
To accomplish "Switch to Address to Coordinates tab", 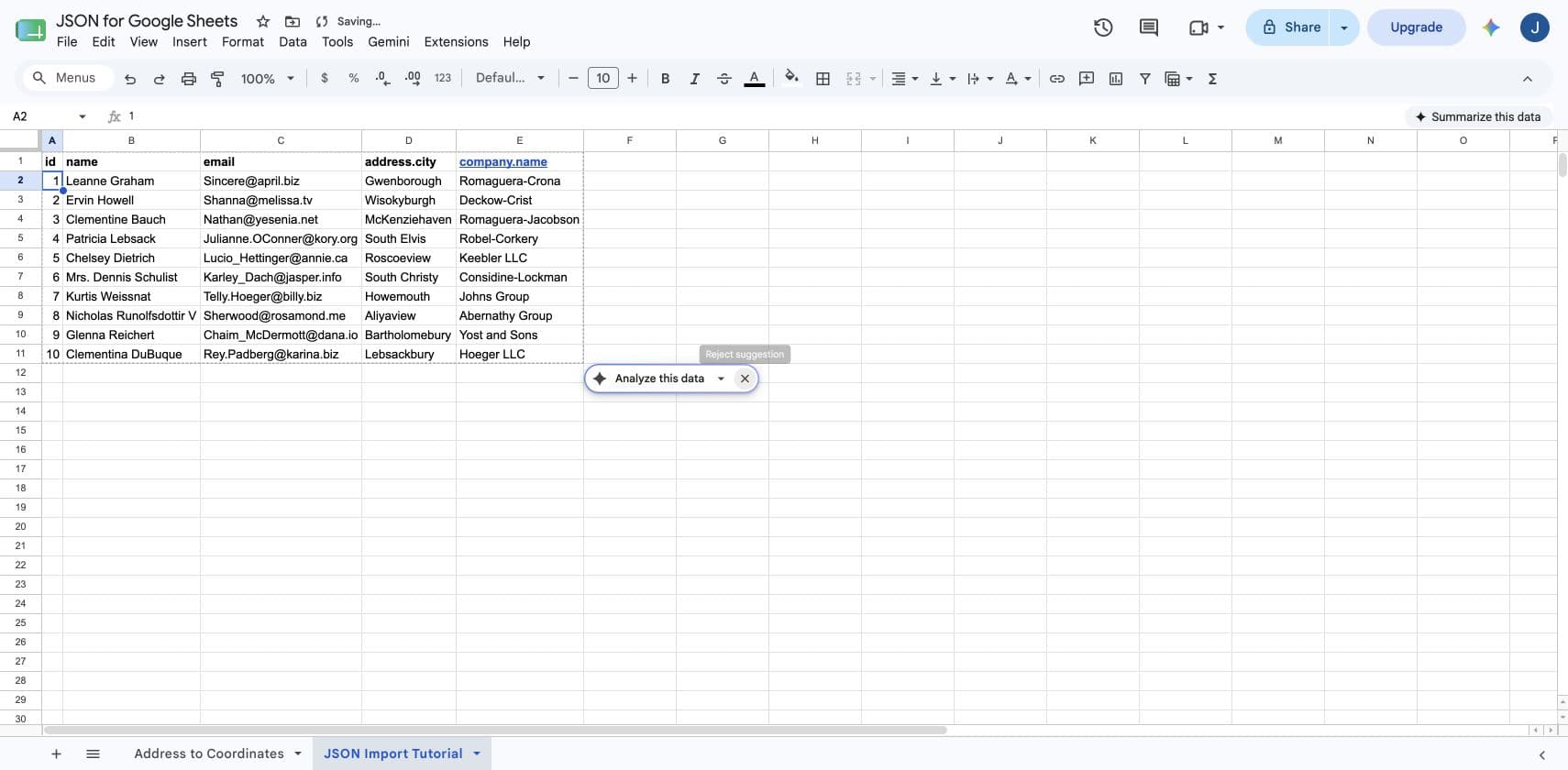I will coord(209,753).
